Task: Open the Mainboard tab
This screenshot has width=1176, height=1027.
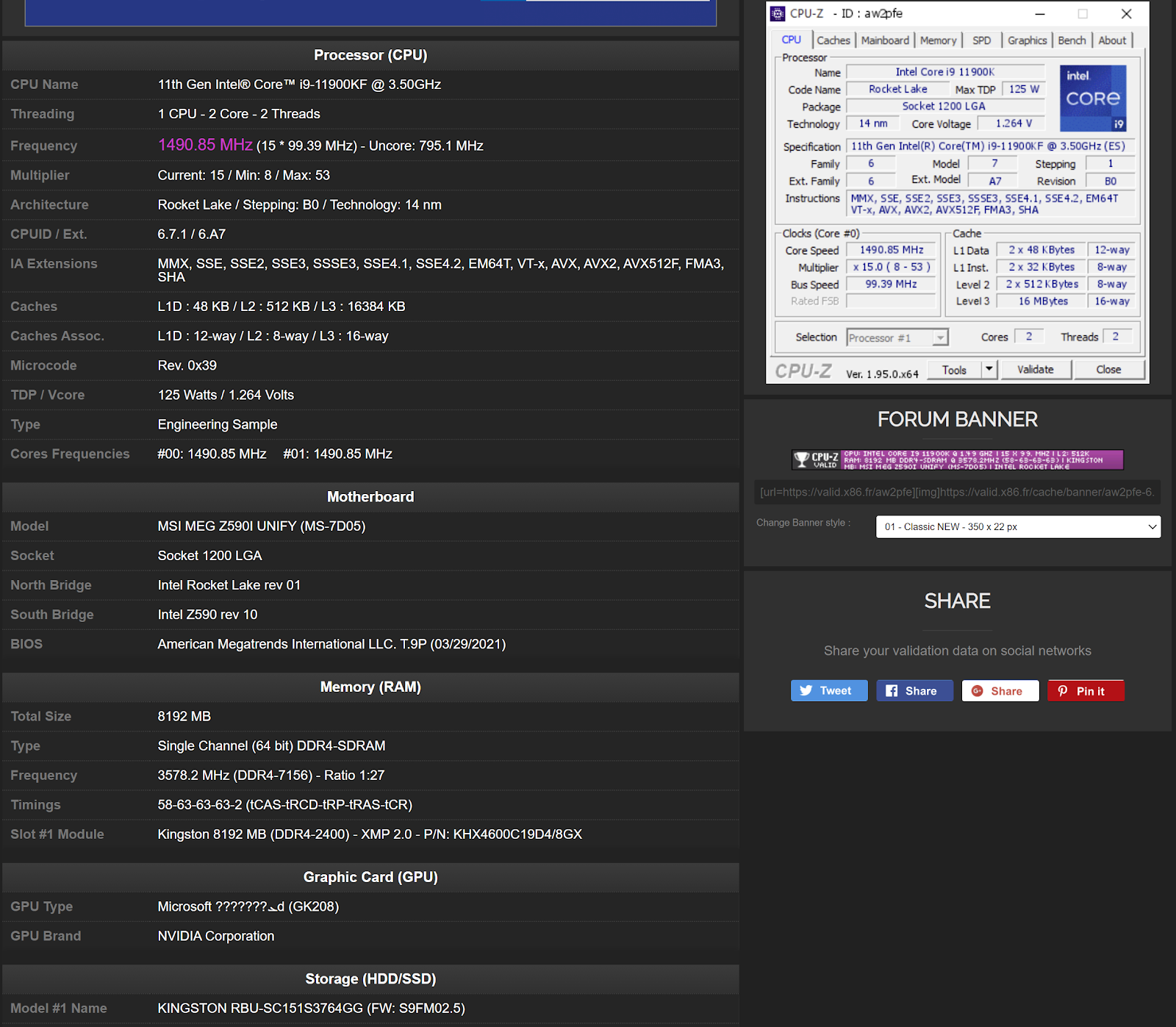Action: (x=885, y=40)
